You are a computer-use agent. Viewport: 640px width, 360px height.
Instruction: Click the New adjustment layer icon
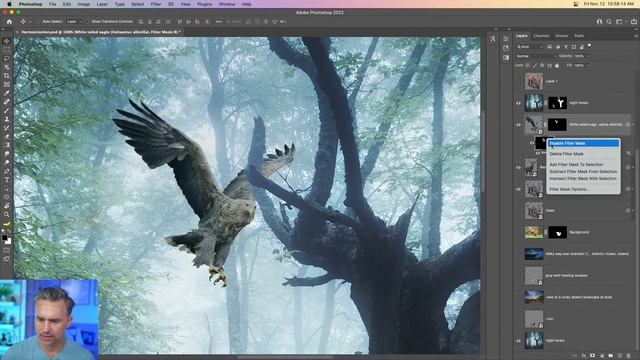[x=602, y=356]
